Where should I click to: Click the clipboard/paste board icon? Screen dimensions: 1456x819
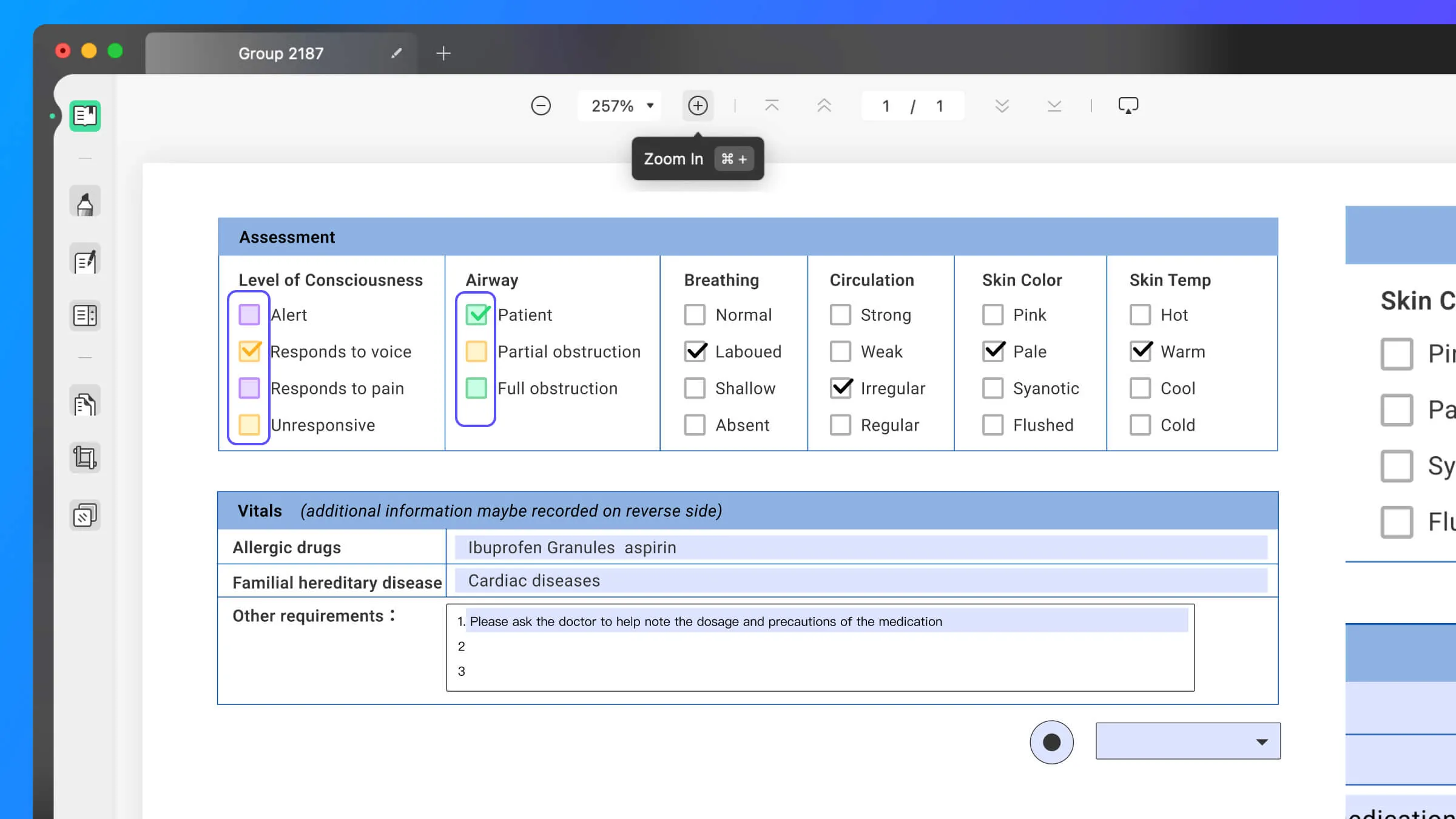[84, 515]
